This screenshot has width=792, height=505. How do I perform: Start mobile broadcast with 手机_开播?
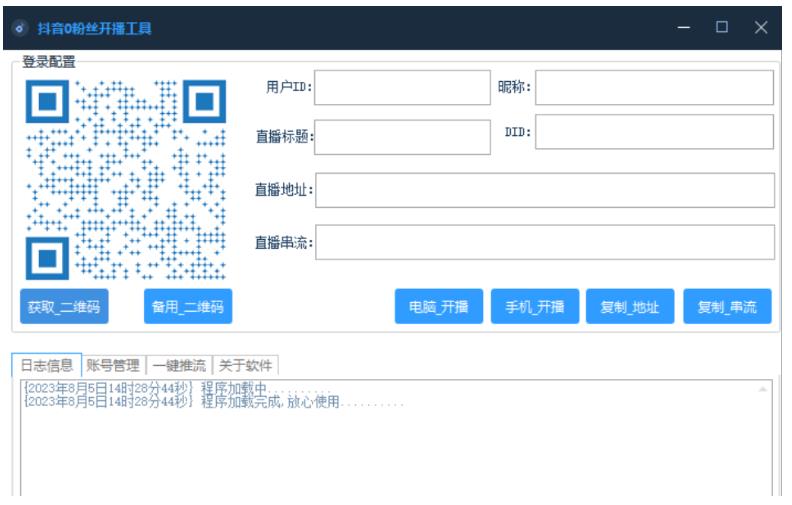click(535, 307)
